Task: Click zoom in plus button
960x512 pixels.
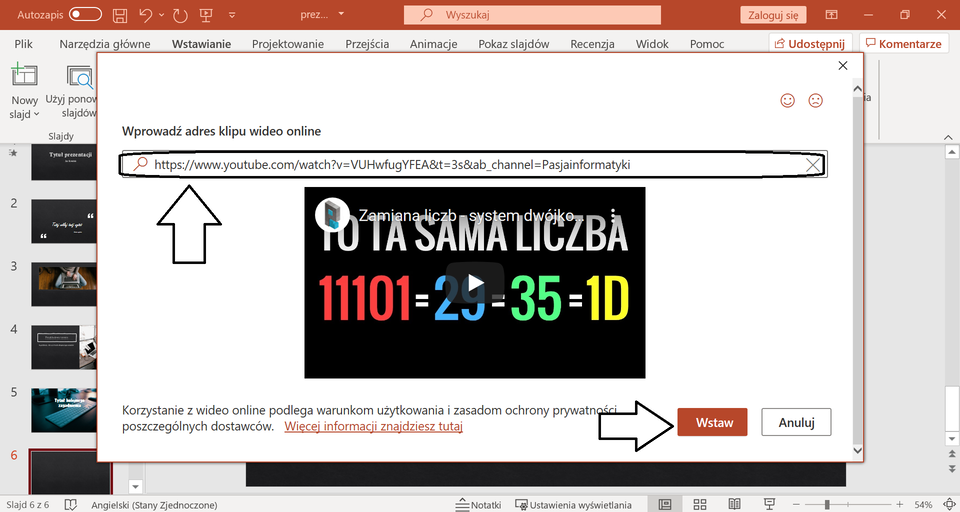Action: pyautogui.click(x=899, y=505)
